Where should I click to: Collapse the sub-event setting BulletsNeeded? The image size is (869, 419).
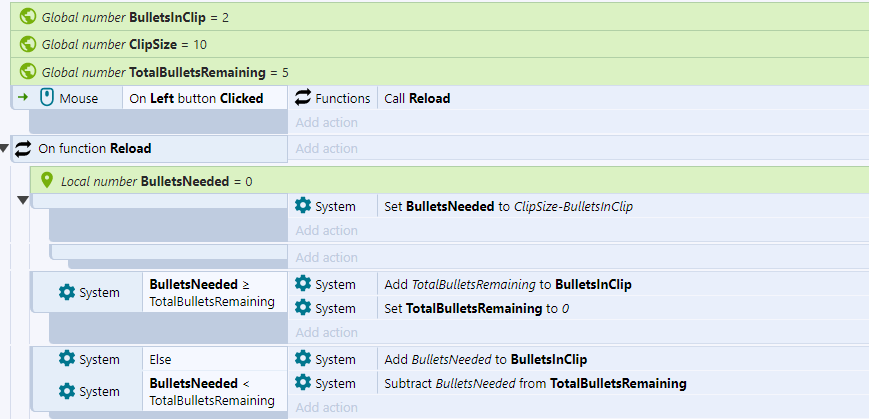point(23,200)
